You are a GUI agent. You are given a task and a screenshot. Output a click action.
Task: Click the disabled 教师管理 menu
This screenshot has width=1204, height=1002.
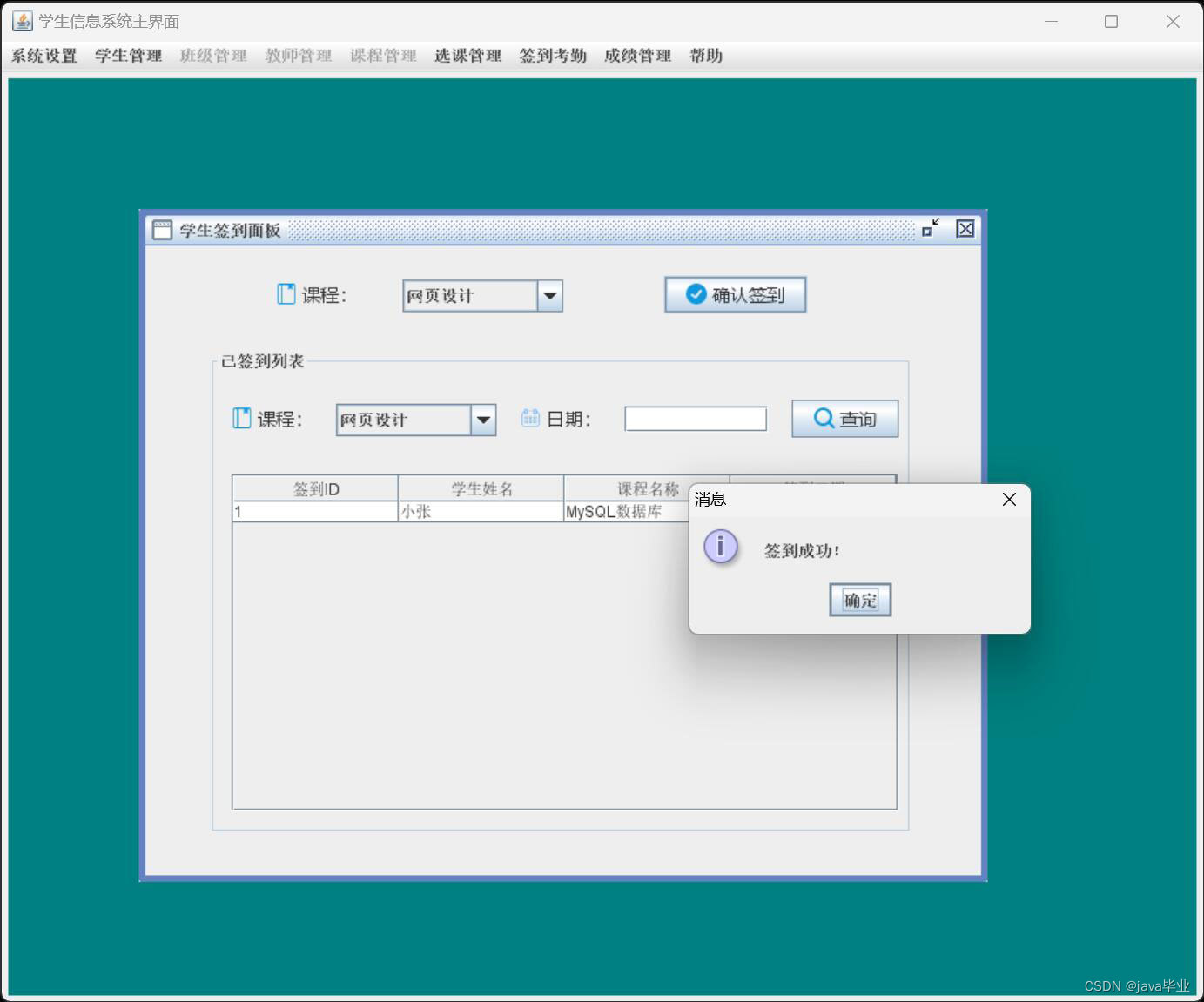[298, 56]
